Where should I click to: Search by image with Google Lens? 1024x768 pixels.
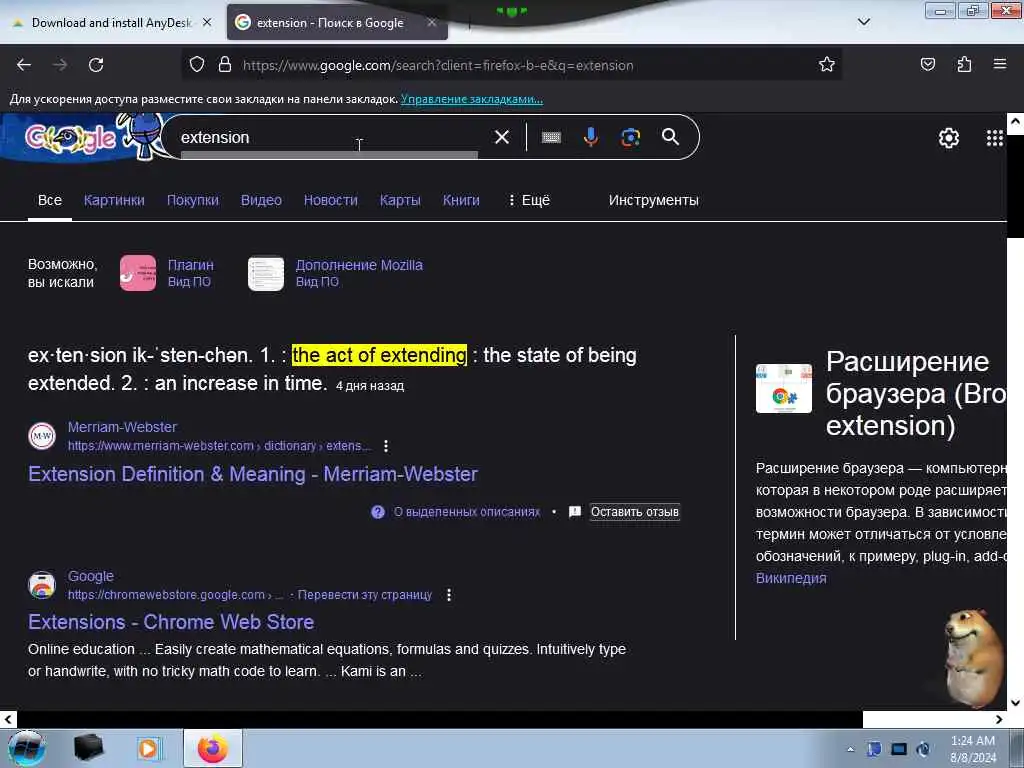click(630, 137)
